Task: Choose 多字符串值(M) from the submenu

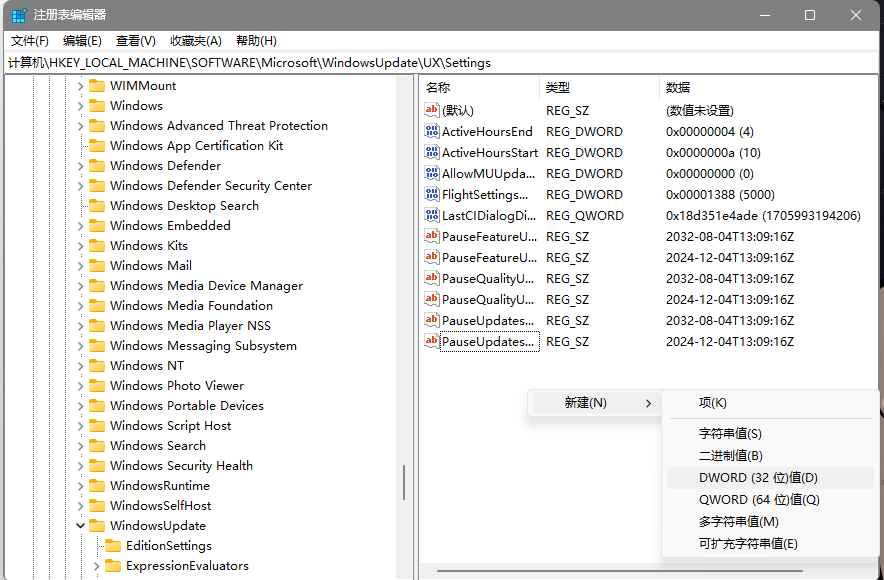Action: pos(770,522)
